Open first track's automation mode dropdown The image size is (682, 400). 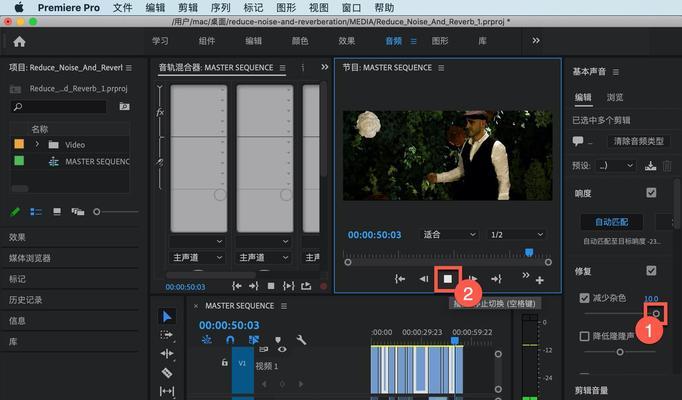tap(197, 241)
